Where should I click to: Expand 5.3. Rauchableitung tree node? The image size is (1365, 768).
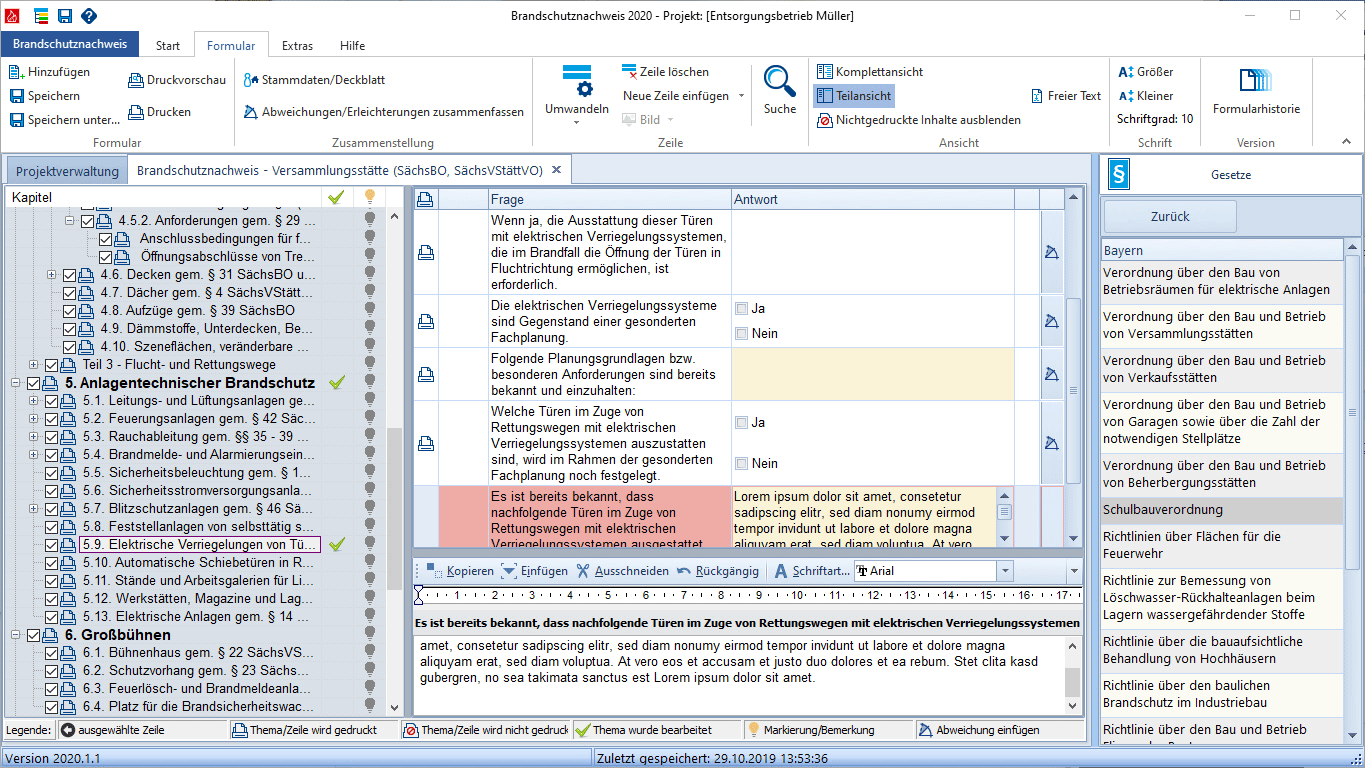[x=34, y=437]
